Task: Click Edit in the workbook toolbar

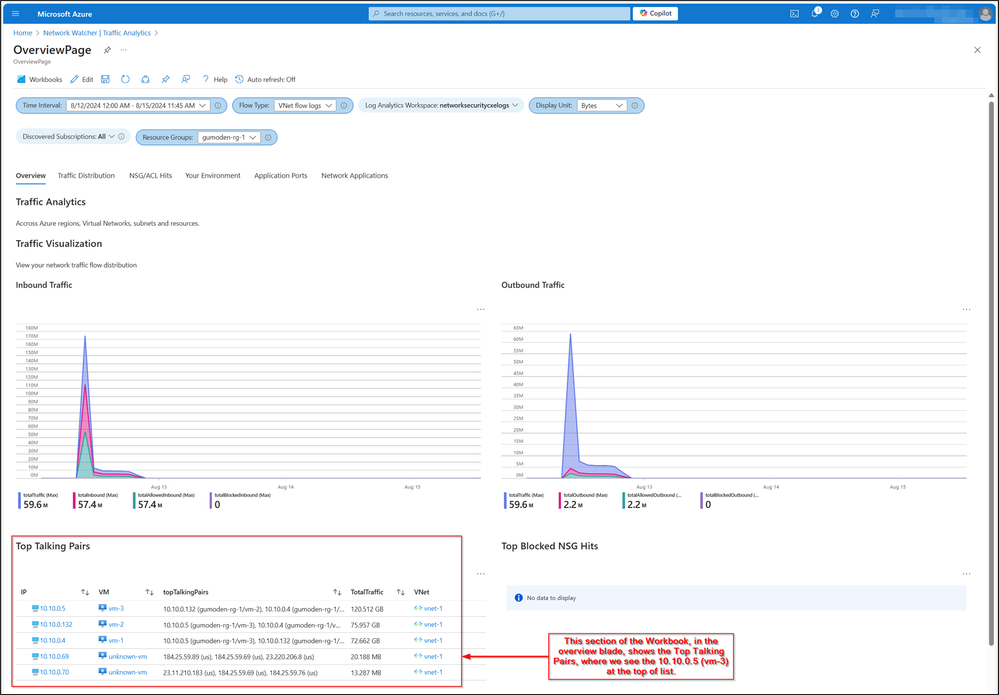Action: click(82, 80)
